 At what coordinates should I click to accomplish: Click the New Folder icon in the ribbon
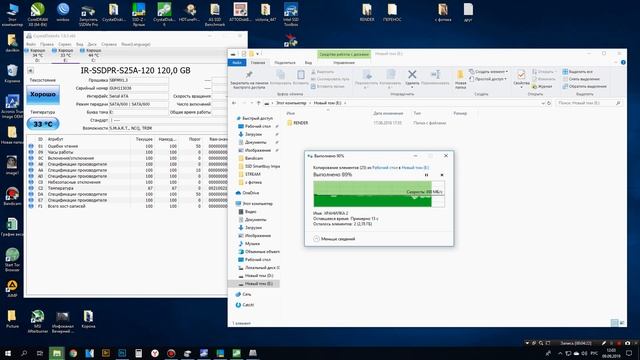pyautogui.click(x=460, y=75)
